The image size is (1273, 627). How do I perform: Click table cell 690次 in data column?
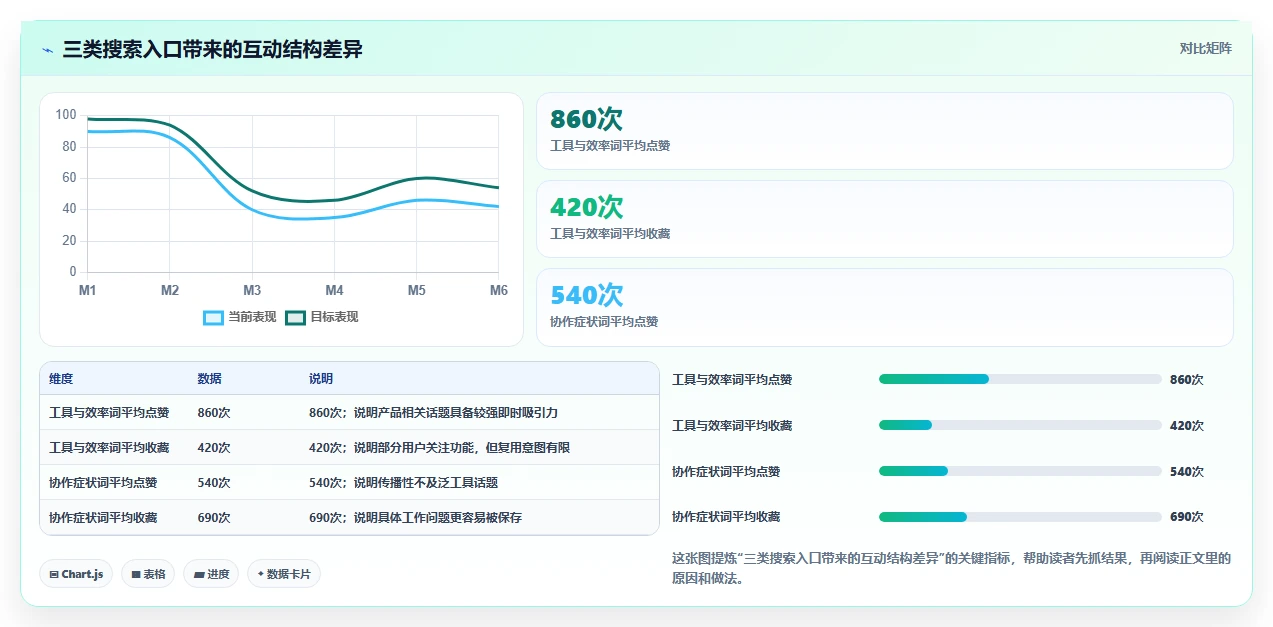click(214, 518)
